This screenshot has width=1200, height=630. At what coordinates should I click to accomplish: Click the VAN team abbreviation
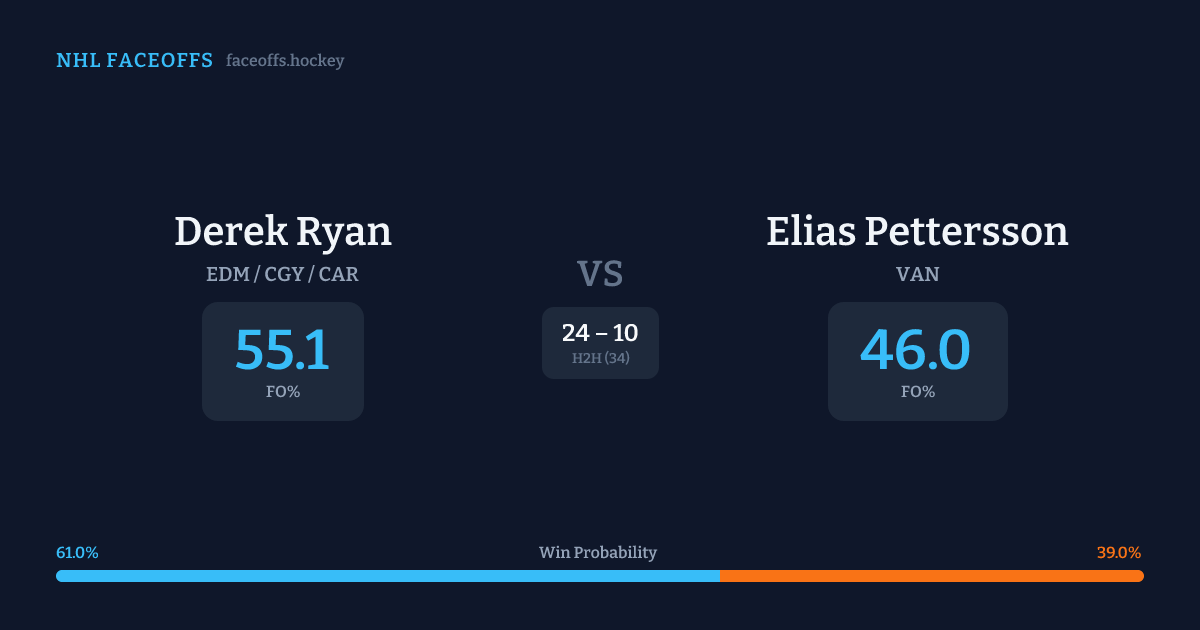click(x=917, y=274)
